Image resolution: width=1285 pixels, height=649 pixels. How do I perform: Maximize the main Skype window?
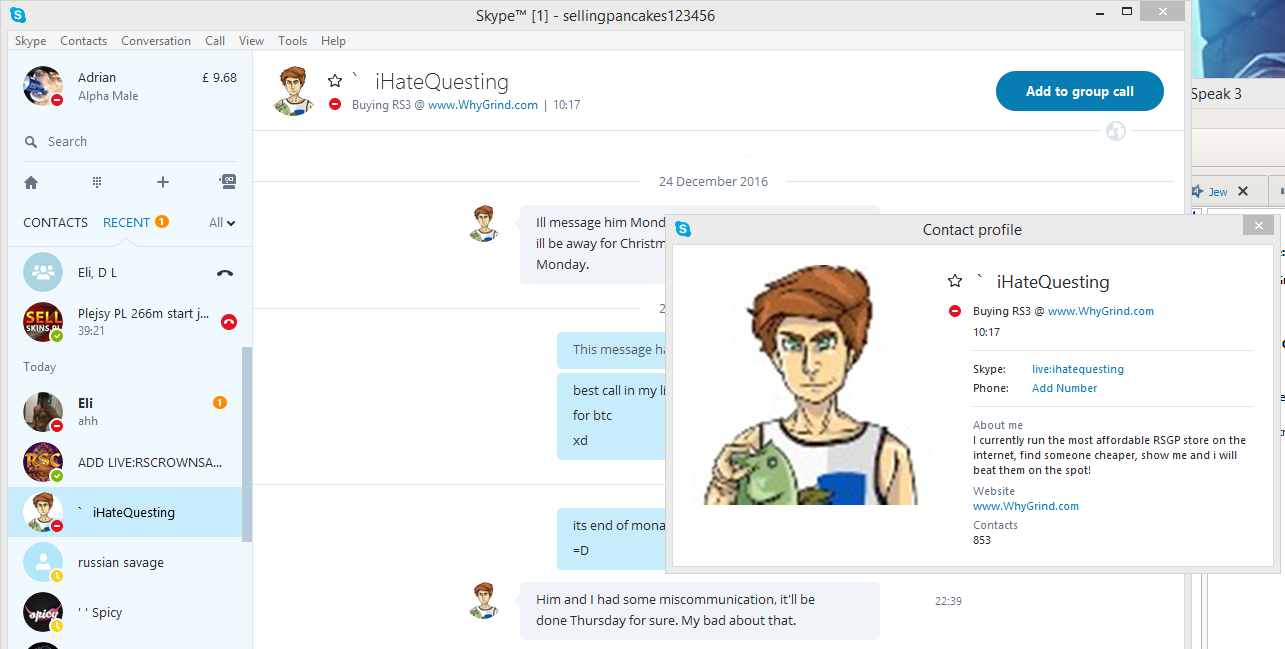coord(1127,12)
